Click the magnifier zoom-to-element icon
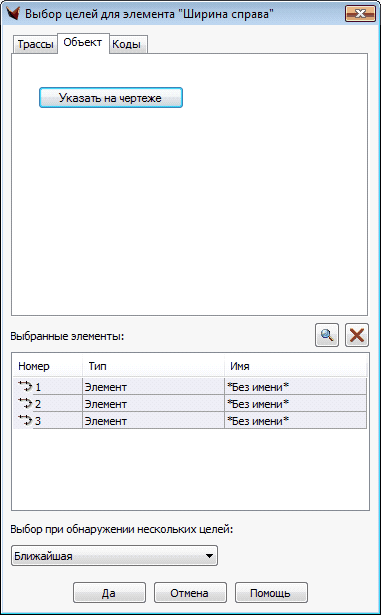381x615 pixels. click(327, 335)
